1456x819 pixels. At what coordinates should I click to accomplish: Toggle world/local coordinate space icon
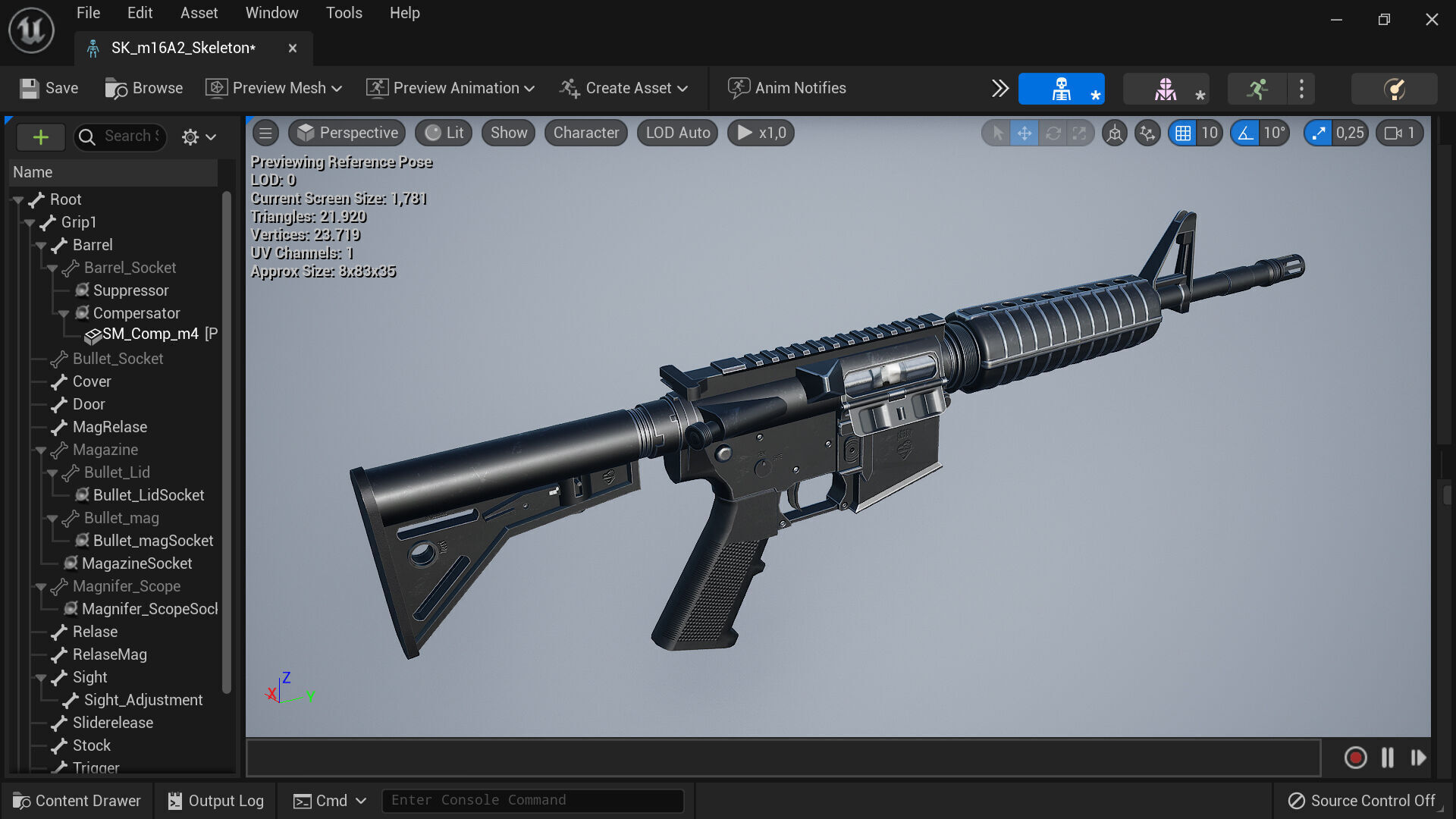point(1115,133)
